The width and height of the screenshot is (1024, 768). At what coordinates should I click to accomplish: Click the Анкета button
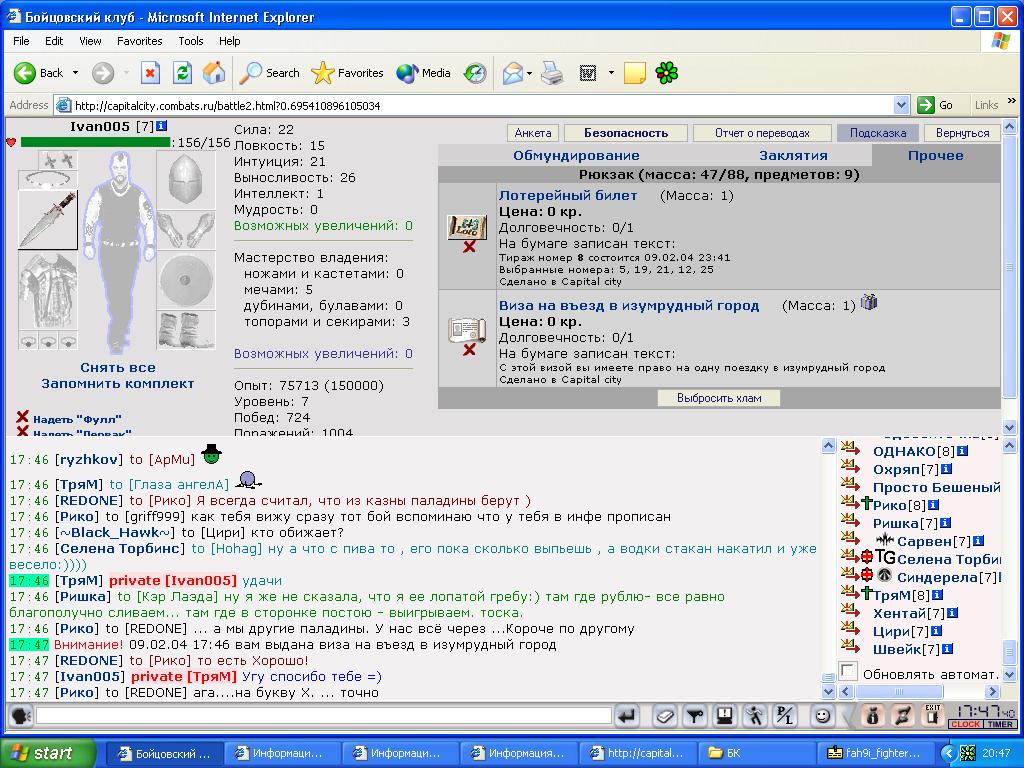[x=533, y=133]
